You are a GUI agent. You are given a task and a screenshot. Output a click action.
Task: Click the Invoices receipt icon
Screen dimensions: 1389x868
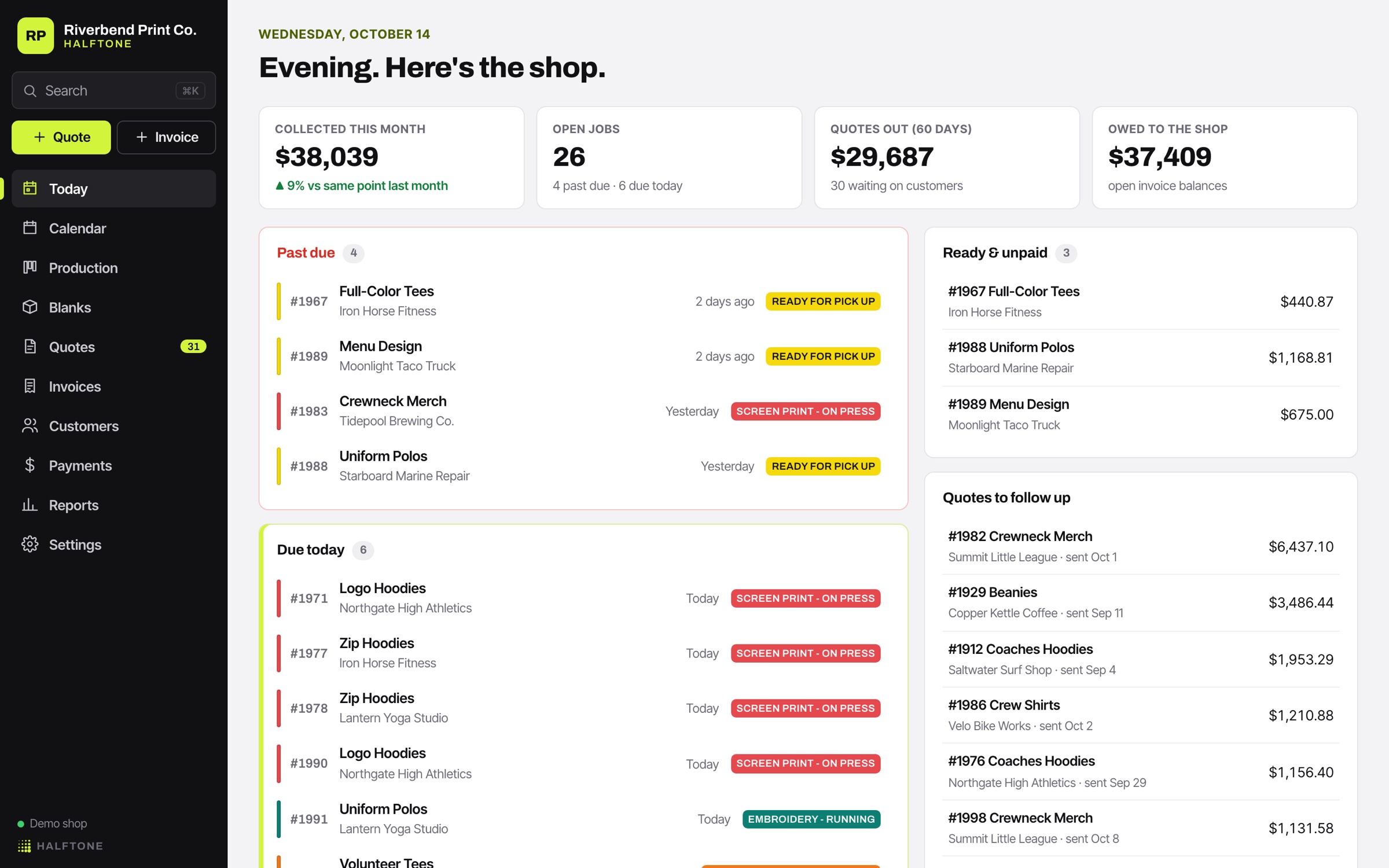(x=30, y=386)
